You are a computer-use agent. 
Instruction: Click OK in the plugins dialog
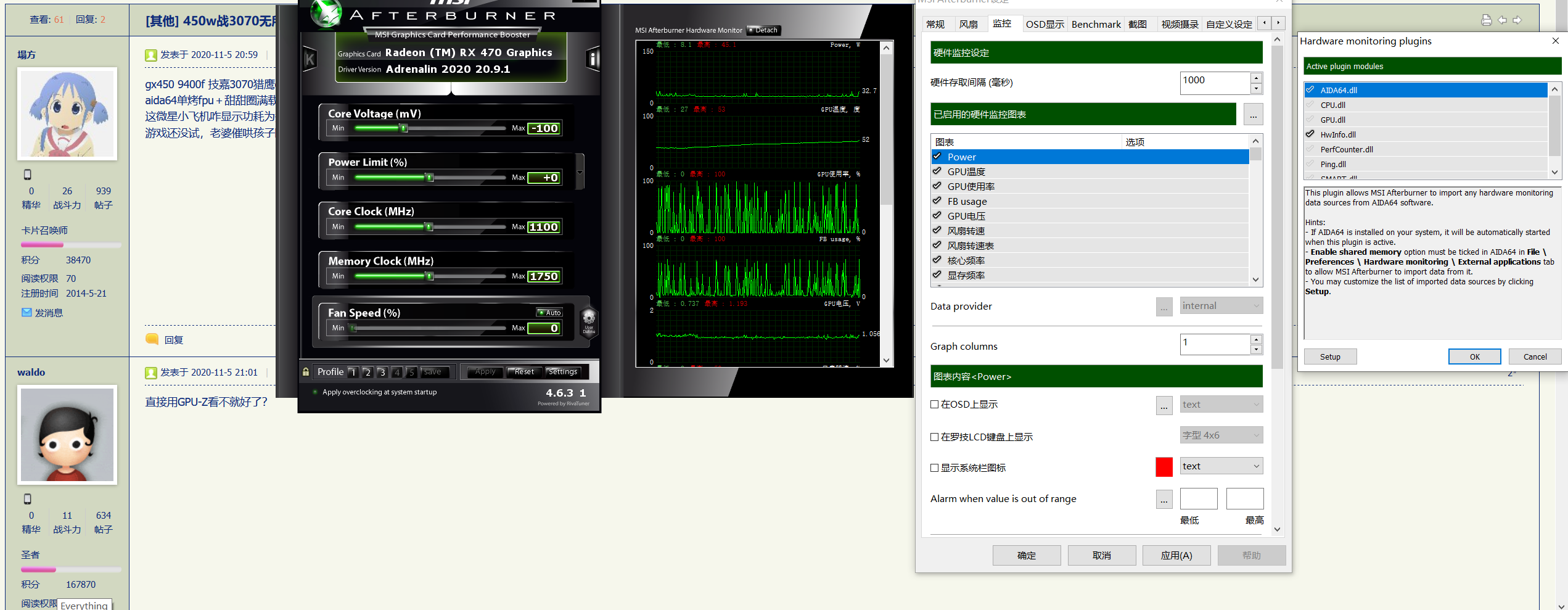[1474, 357]
